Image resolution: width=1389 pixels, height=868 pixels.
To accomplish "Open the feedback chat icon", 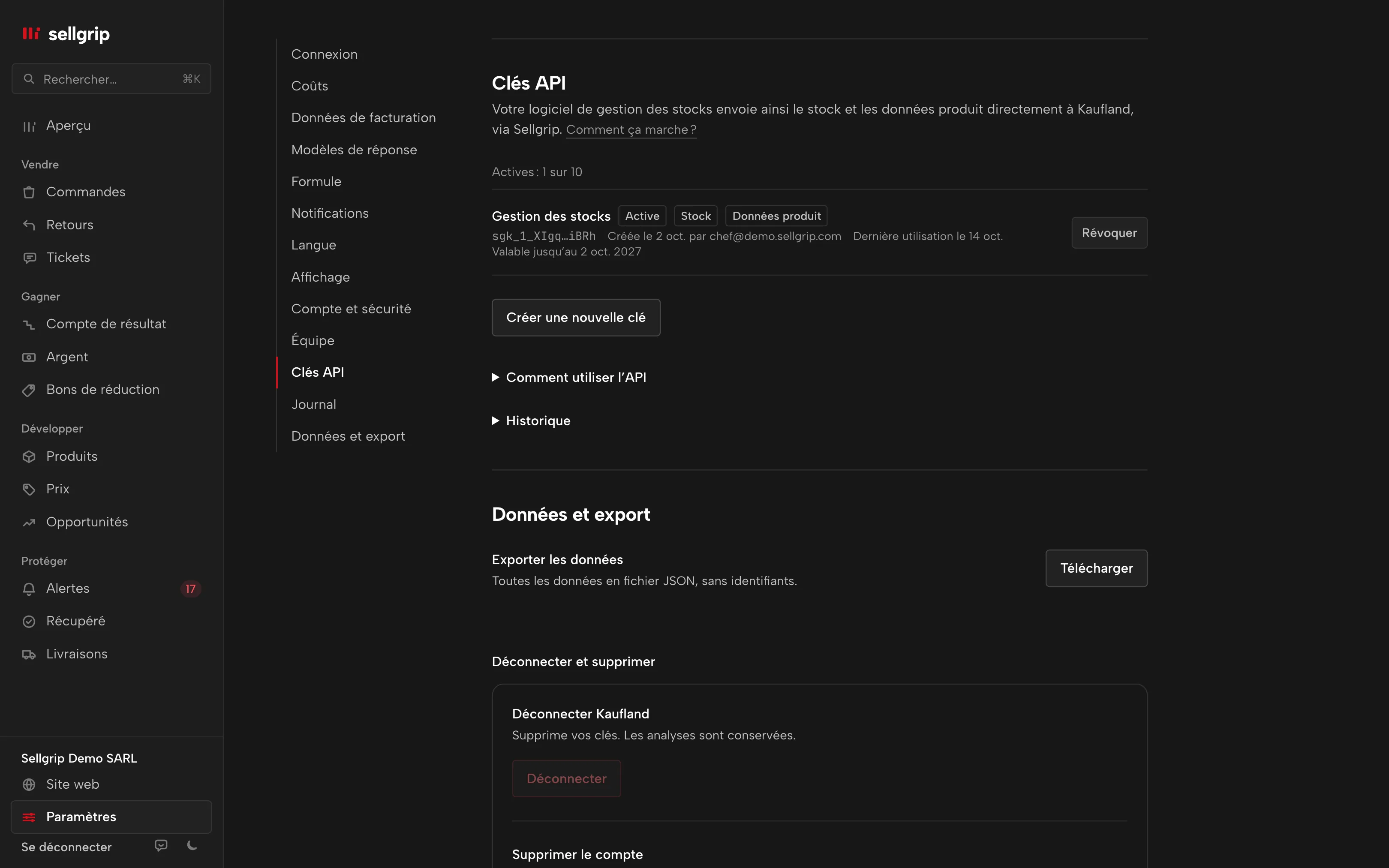I will 161,846.
